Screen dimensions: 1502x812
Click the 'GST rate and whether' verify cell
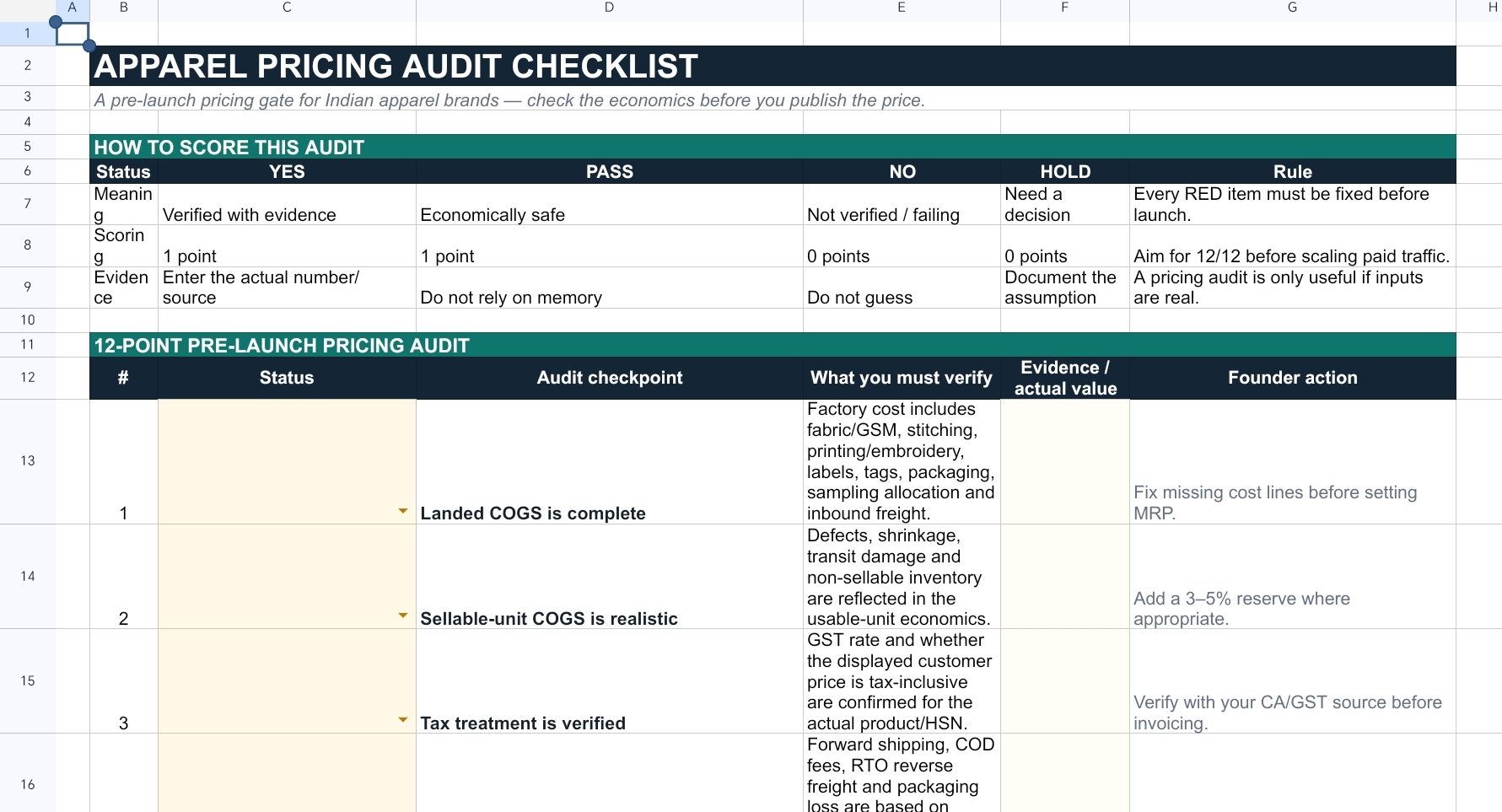(x=902, y=681)
